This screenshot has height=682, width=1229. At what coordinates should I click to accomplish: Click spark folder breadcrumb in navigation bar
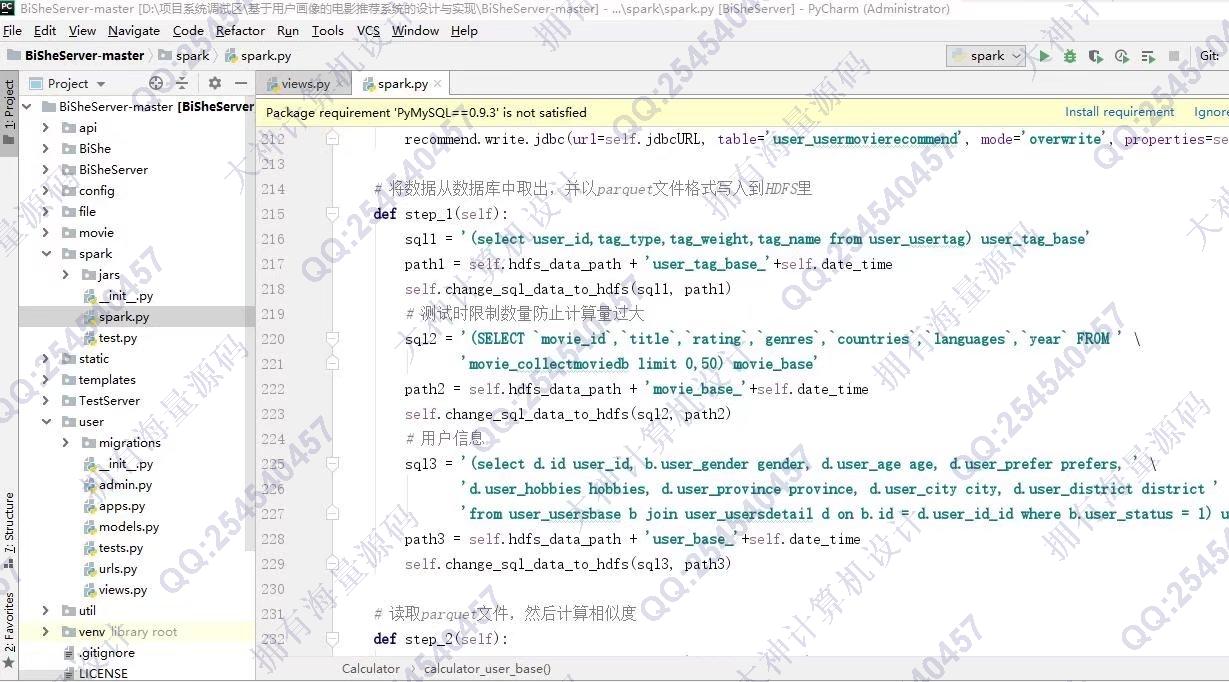click(184, 56)
